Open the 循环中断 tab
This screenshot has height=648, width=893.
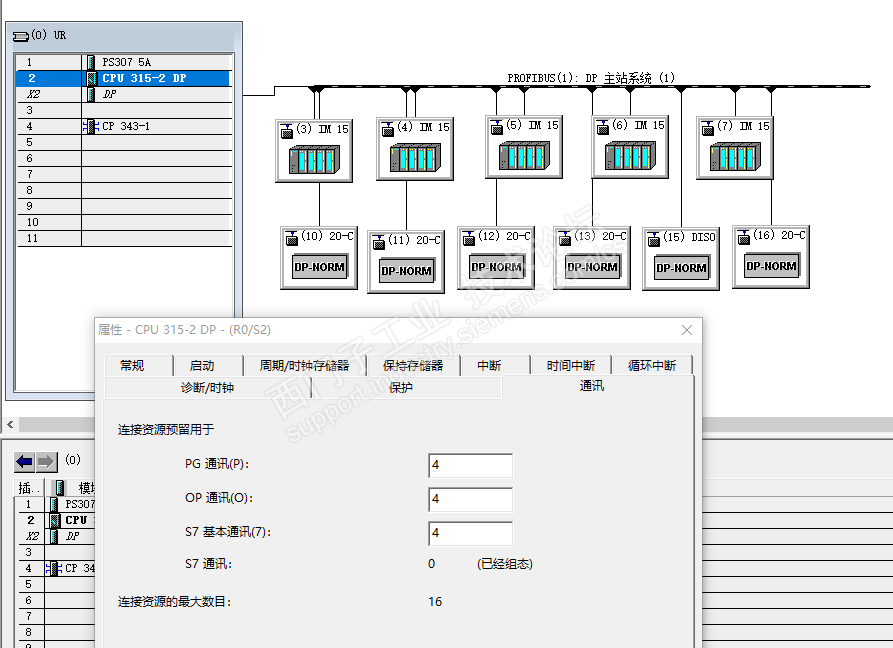(x=652, y=366)
